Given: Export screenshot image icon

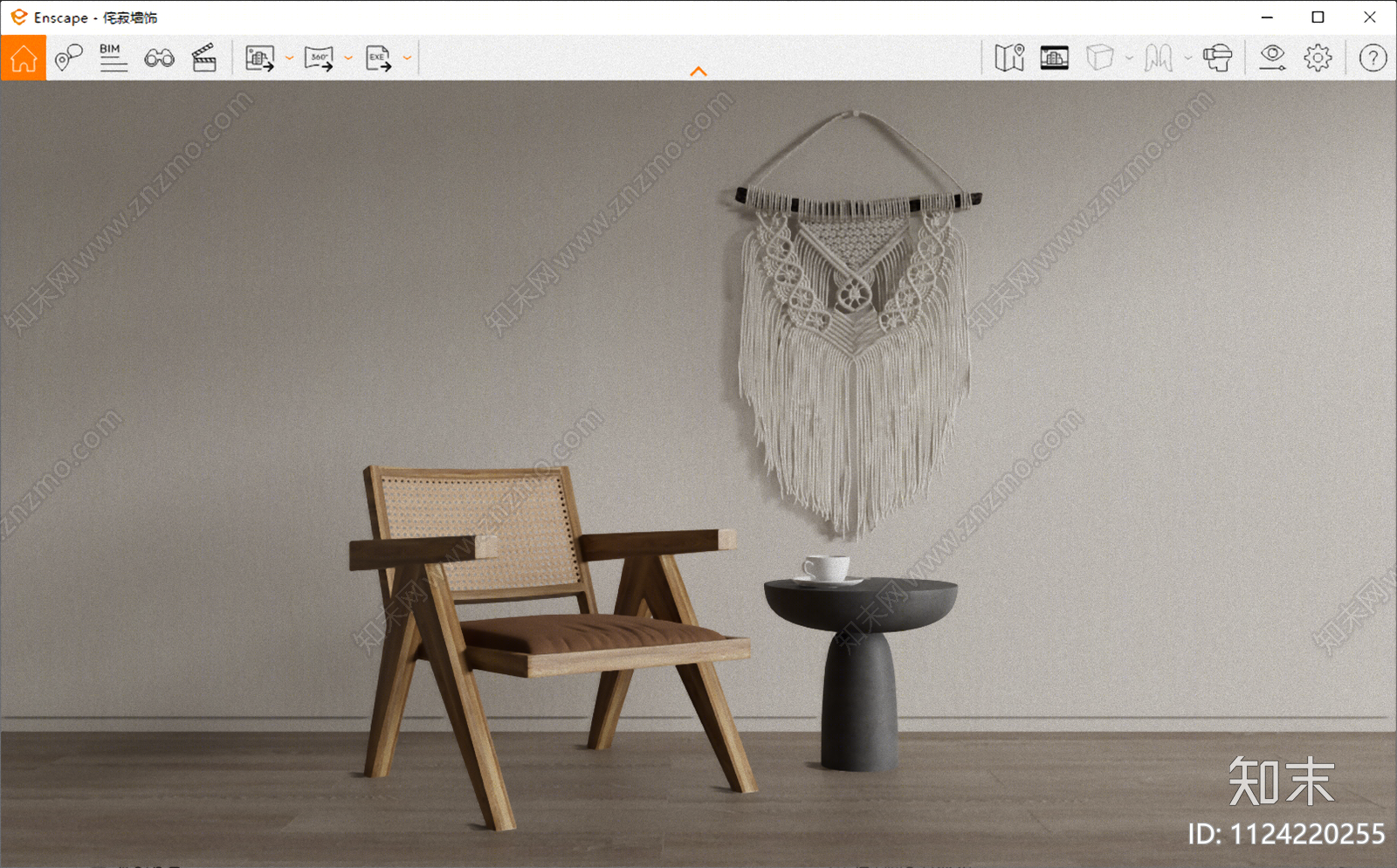Looking at the screenshot, I should (259, 59).
